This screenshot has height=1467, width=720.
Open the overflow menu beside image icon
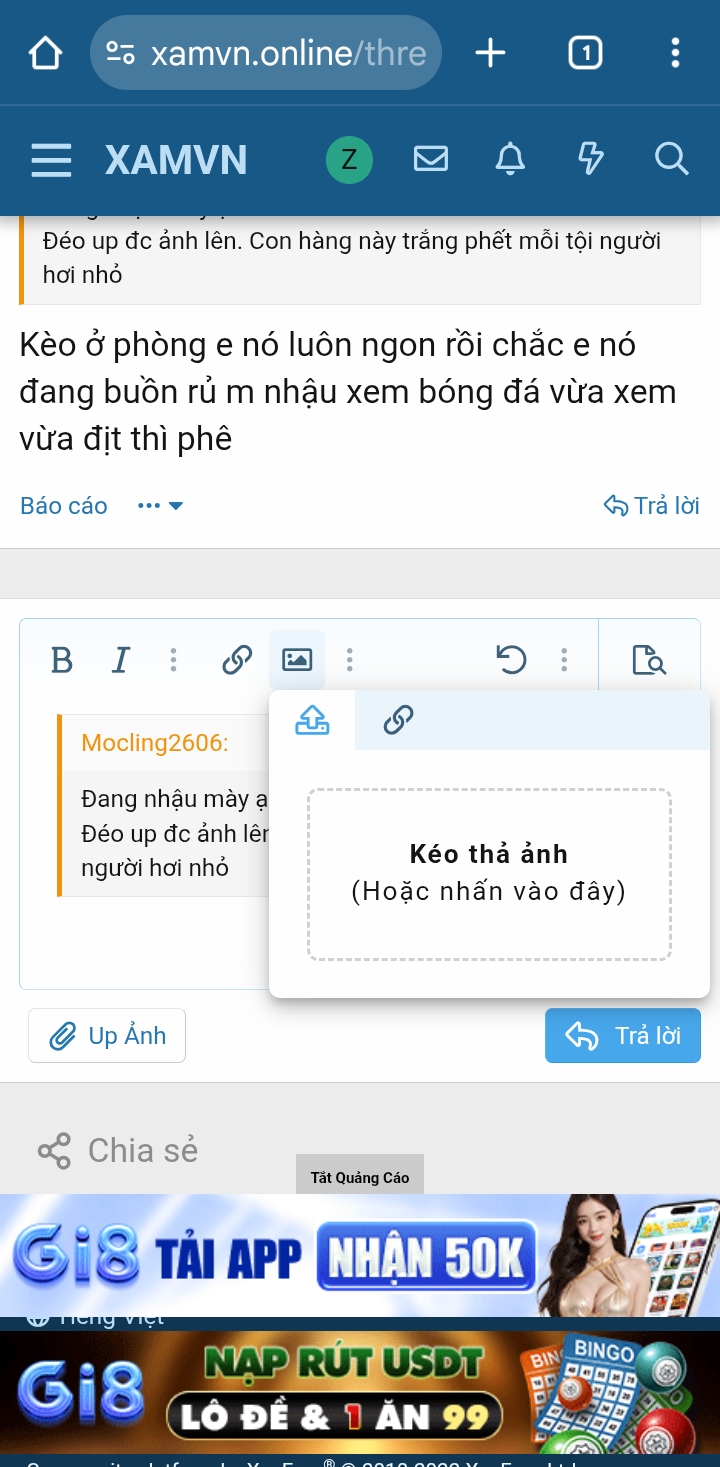[348, 659]
